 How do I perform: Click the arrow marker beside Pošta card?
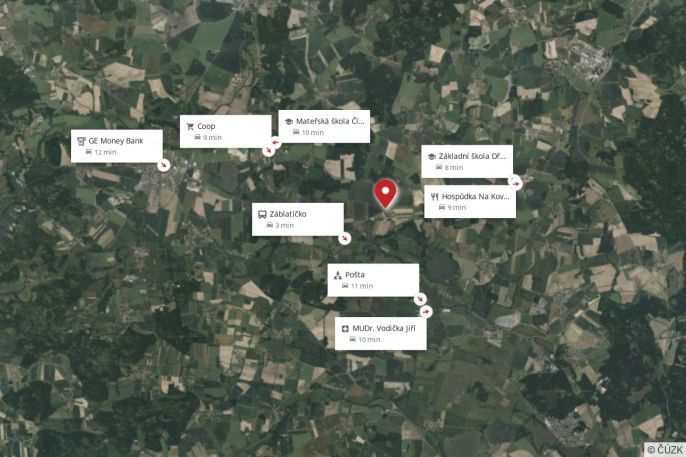pyautogui.click(x=420, y=299)
